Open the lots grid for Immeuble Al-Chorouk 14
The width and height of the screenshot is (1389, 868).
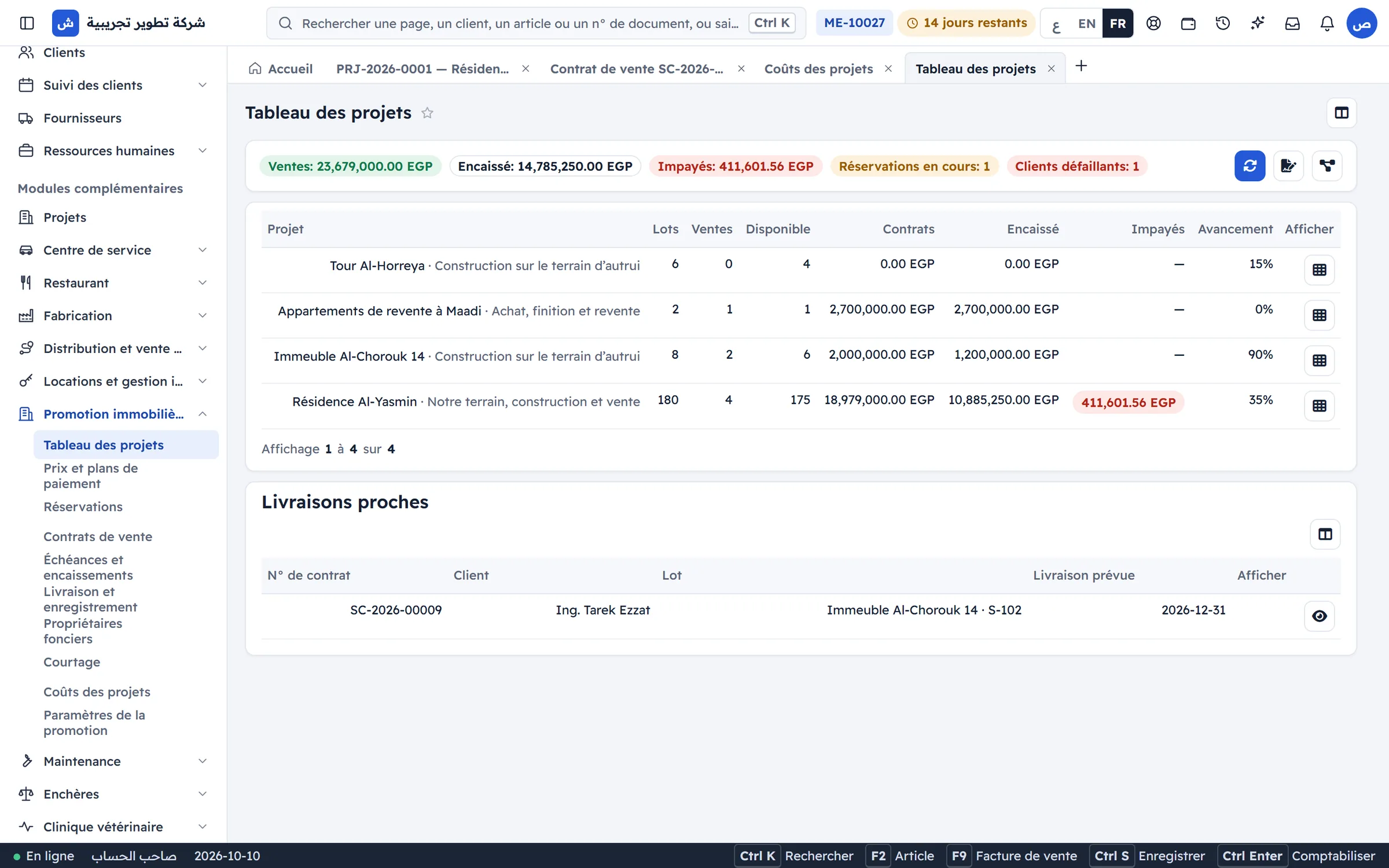point(1319,361)
